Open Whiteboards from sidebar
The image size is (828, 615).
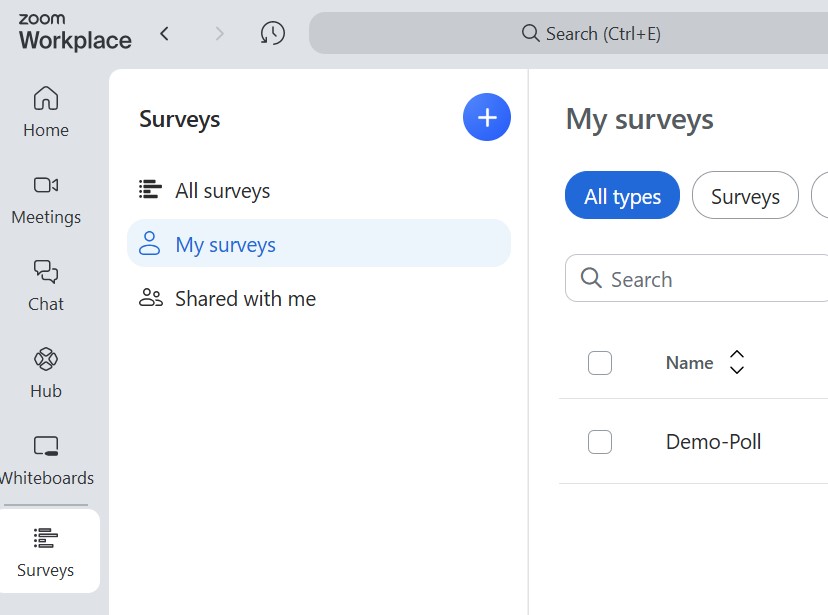[x=46, y=460]
